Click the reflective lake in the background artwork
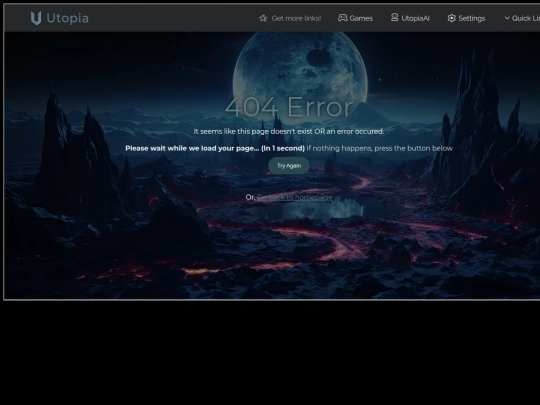The height and width of the screenshot is (405, 540). click(x=324, y=209)
